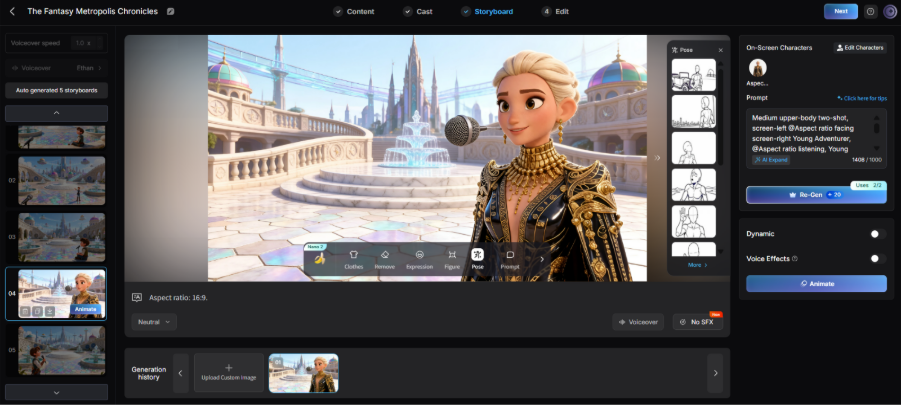Choose the first pose sketch with the vehicle

click(x=694, y=75)
